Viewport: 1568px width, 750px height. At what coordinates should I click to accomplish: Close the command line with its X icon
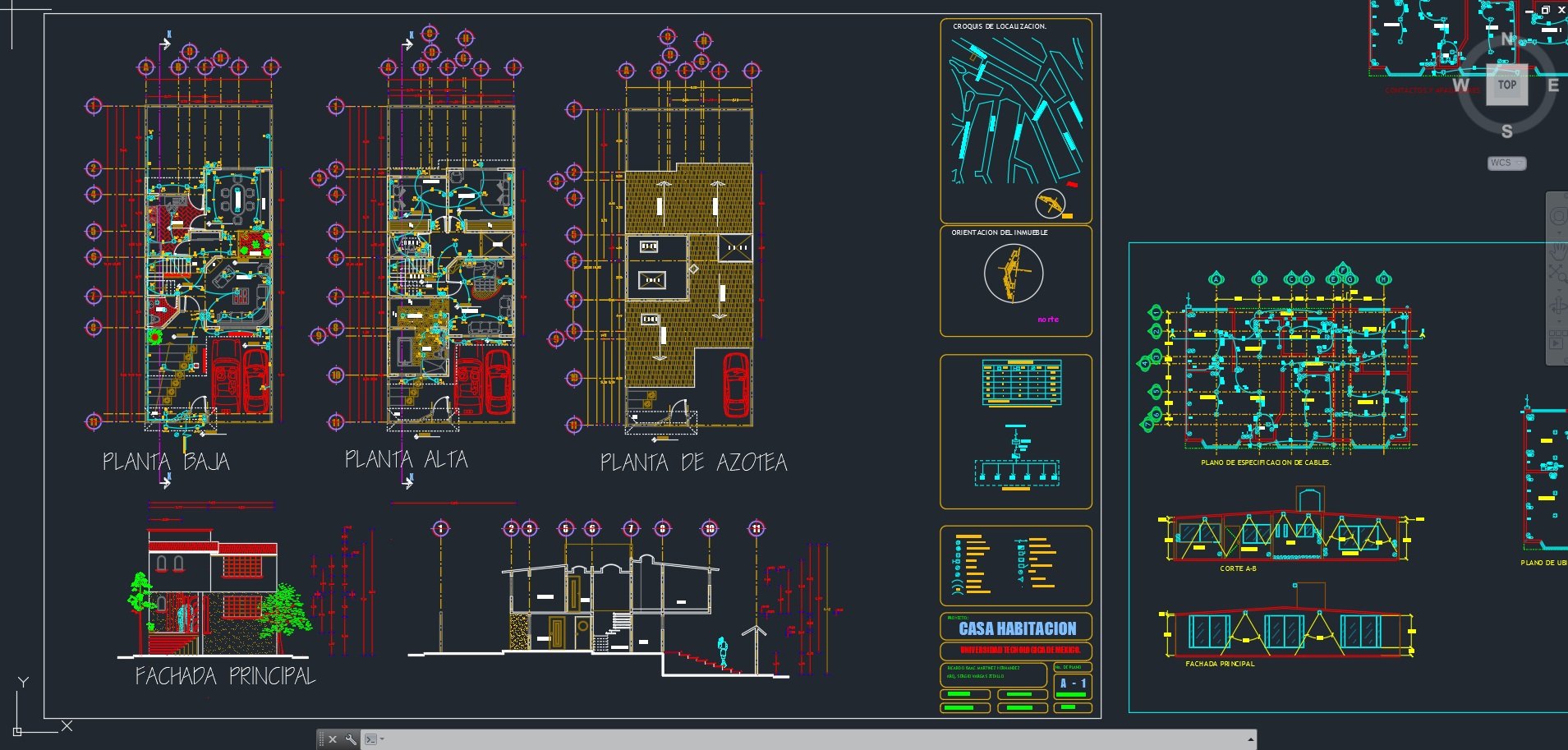331,738
